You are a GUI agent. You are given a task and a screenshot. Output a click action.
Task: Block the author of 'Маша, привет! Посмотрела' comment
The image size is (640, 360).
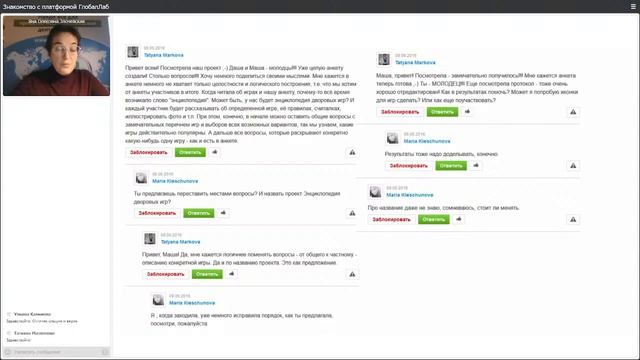[400, 111]
